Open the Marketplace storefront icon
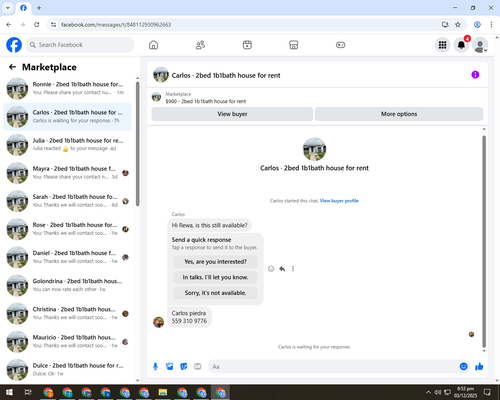 point(293,45)
